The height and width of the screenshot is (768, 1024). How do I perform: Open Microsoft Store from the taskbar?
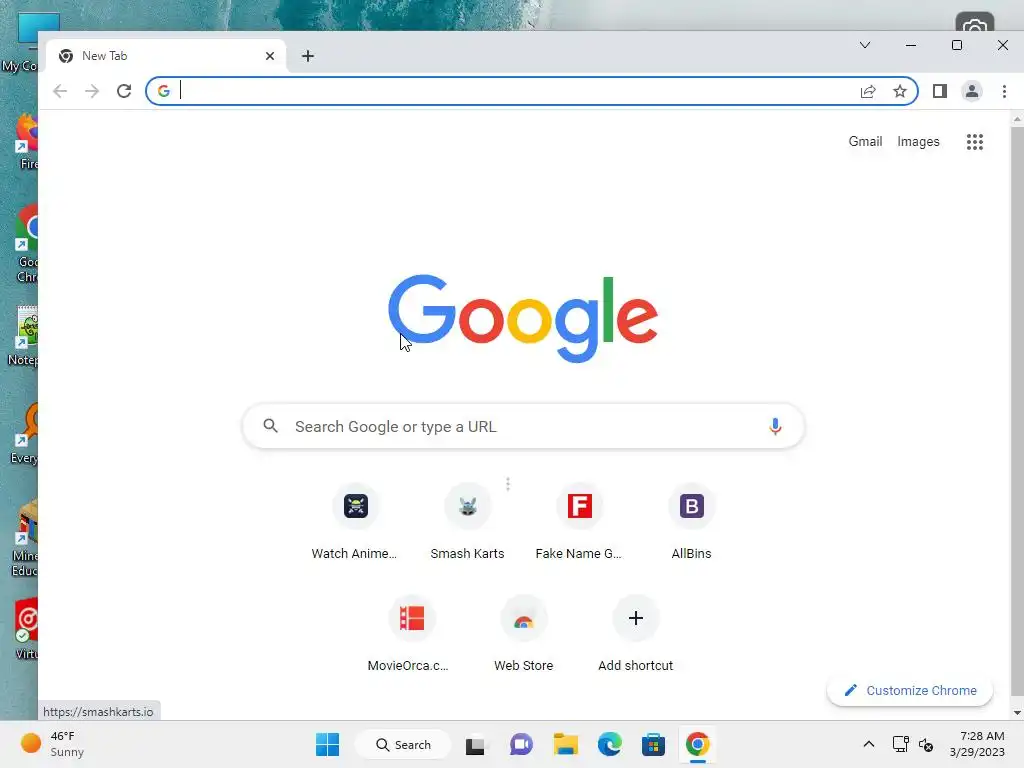point(653,744)
